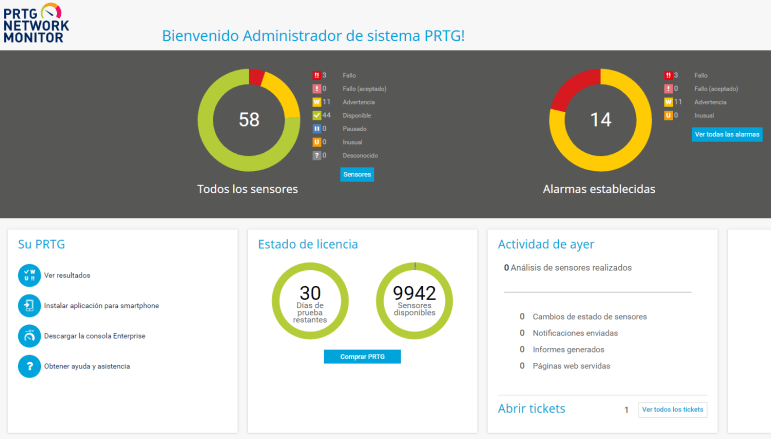
Task: Open the Obtener ayuda y asistencia link
Action: coord(87,366)
